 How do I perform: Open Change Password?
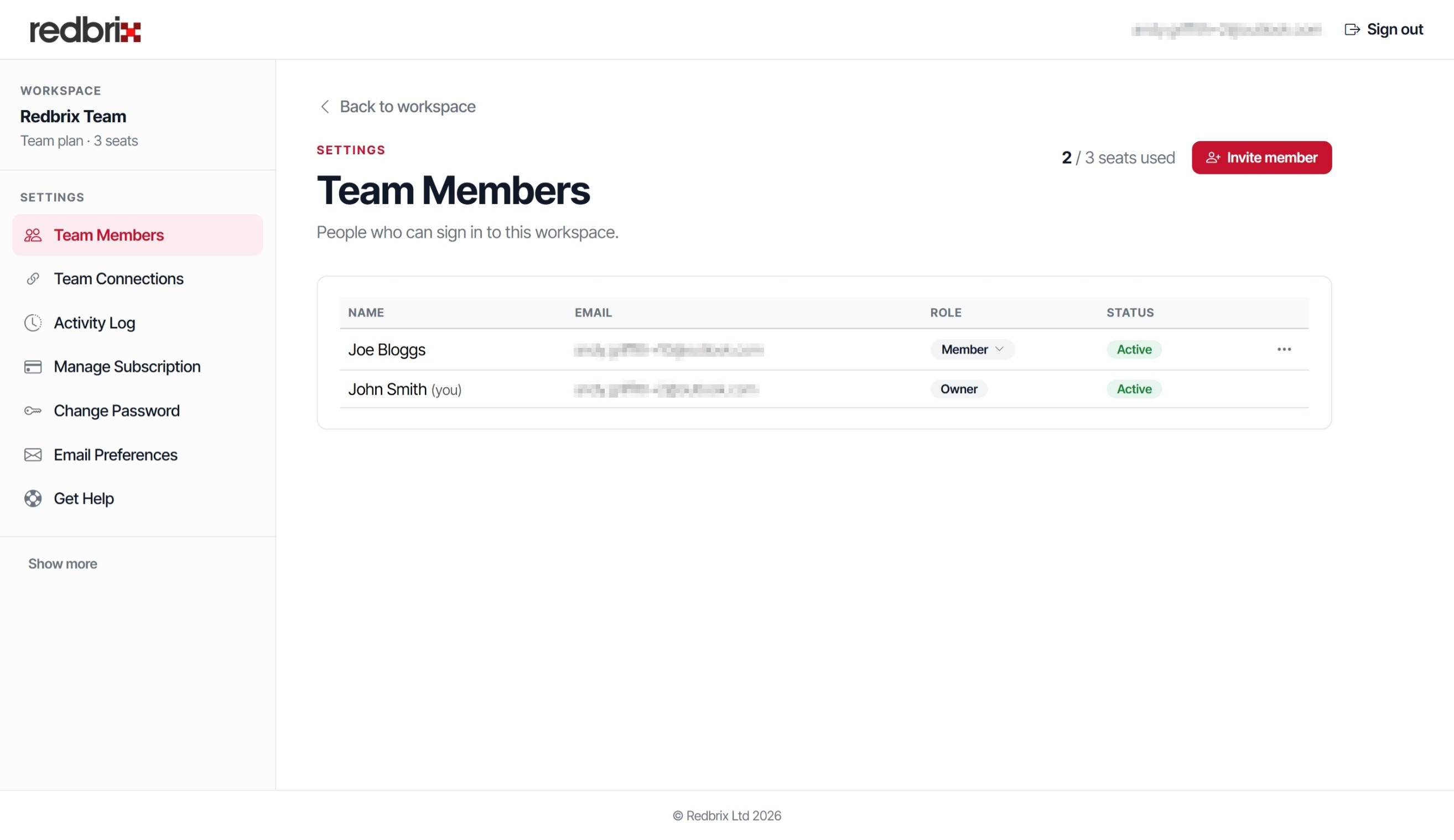pyautogui.click(x=137, y=410)
